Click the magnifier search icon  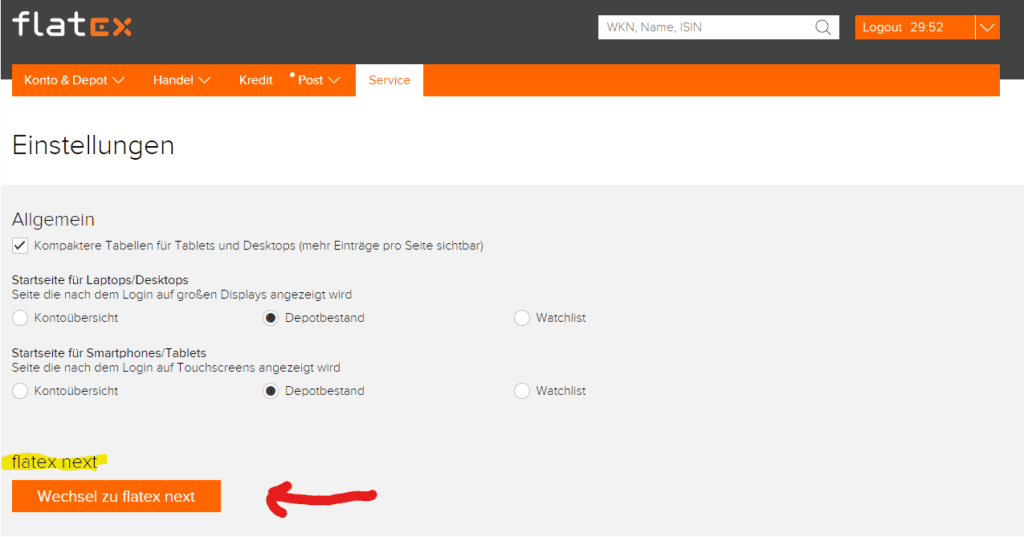tap(823, 27)
